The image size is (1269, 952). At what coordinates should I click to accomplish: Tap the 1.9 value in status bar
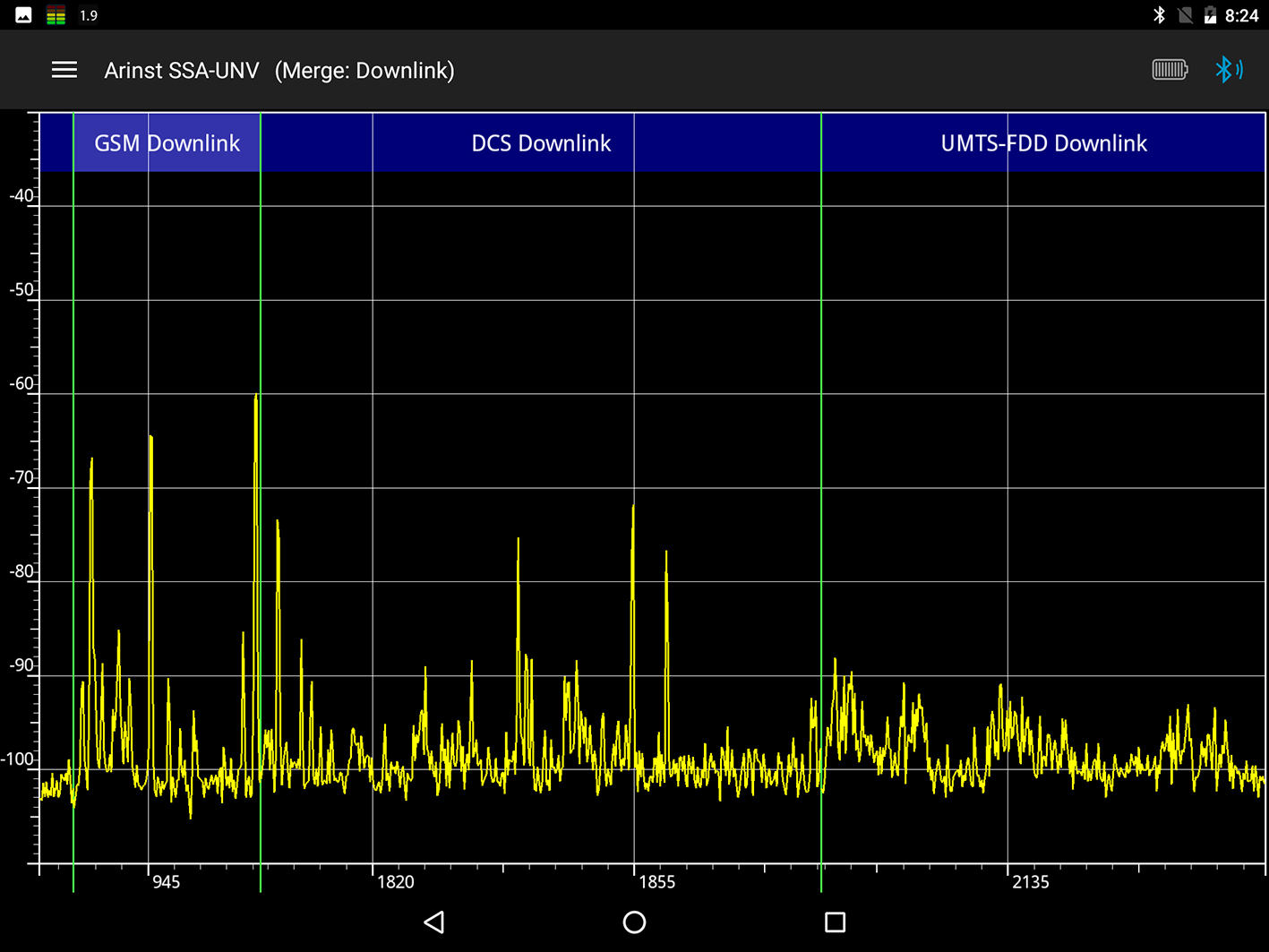tap(89, 15)
